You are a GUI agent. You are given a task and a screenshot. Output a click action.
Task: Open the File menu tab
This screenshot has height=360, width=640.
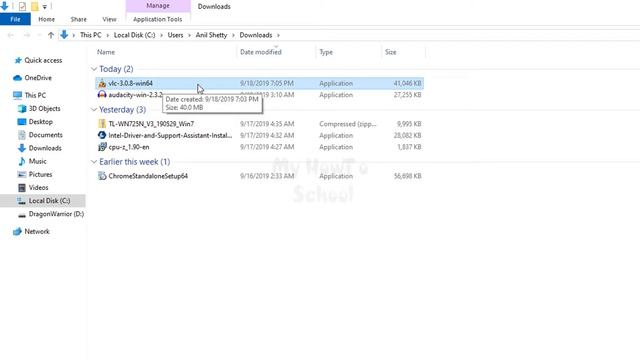click(x=15, y=19)
